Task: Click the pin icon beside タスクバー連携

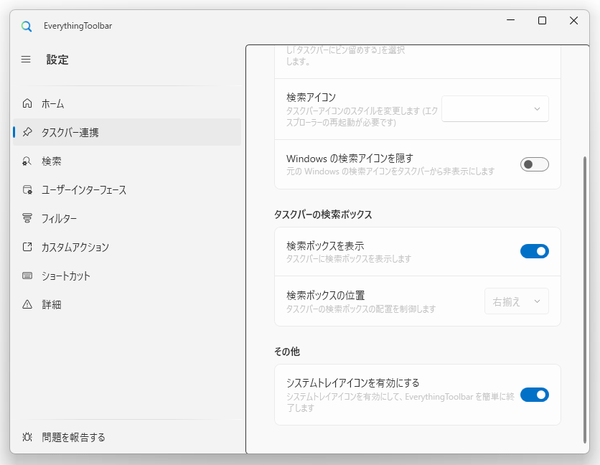Action: click(x=27, y=132)
